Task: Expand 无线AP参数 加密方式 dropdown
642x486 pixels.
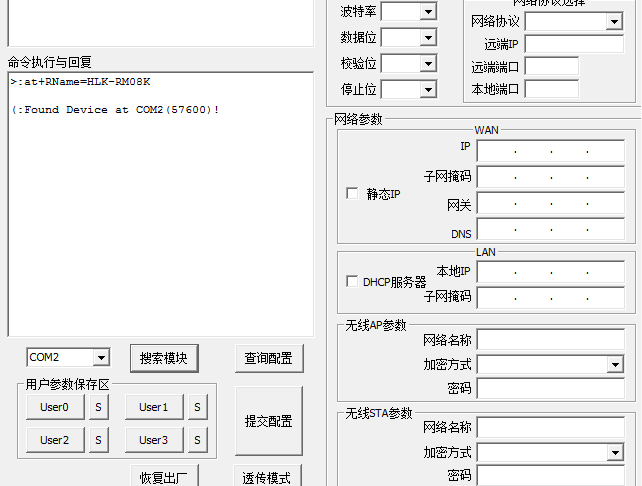Action: click(x=615, y=364)
